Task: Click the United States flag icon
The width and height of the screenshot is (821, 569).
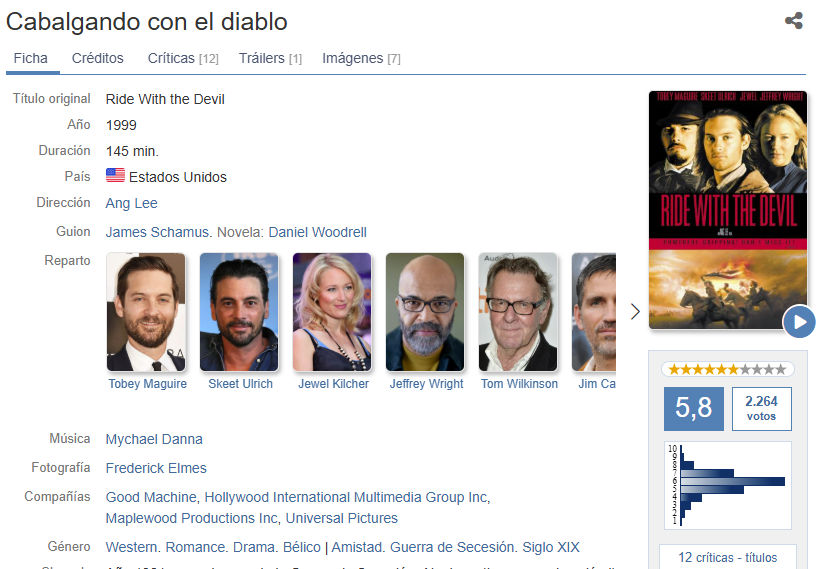Action: click(x=115, y=175)
